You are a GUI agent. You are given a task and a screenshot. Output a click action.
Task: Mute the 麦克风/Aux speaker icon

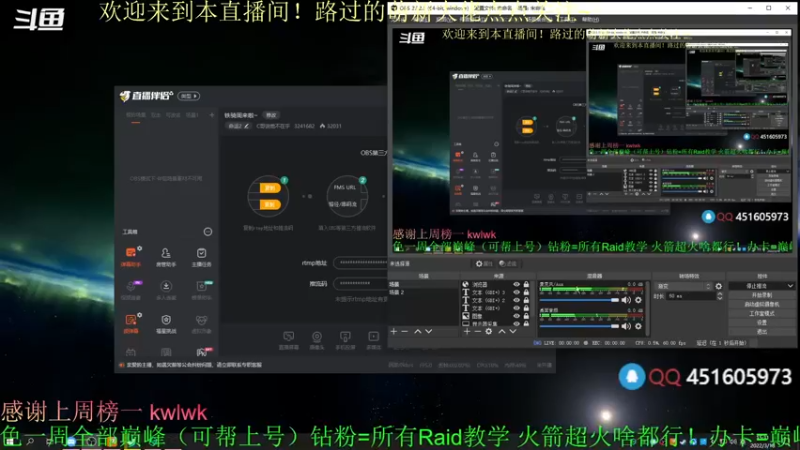click(627, 300)
